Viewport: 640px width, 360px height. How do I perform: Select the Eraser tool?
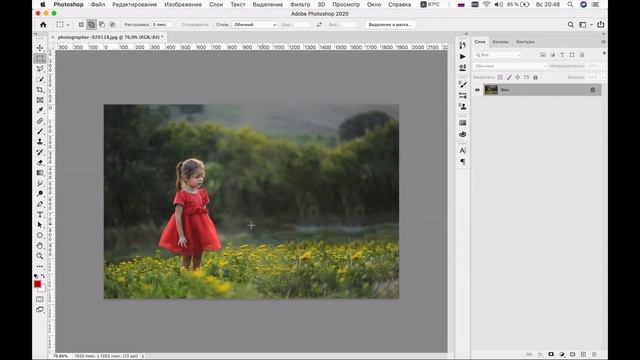point(40,162)
